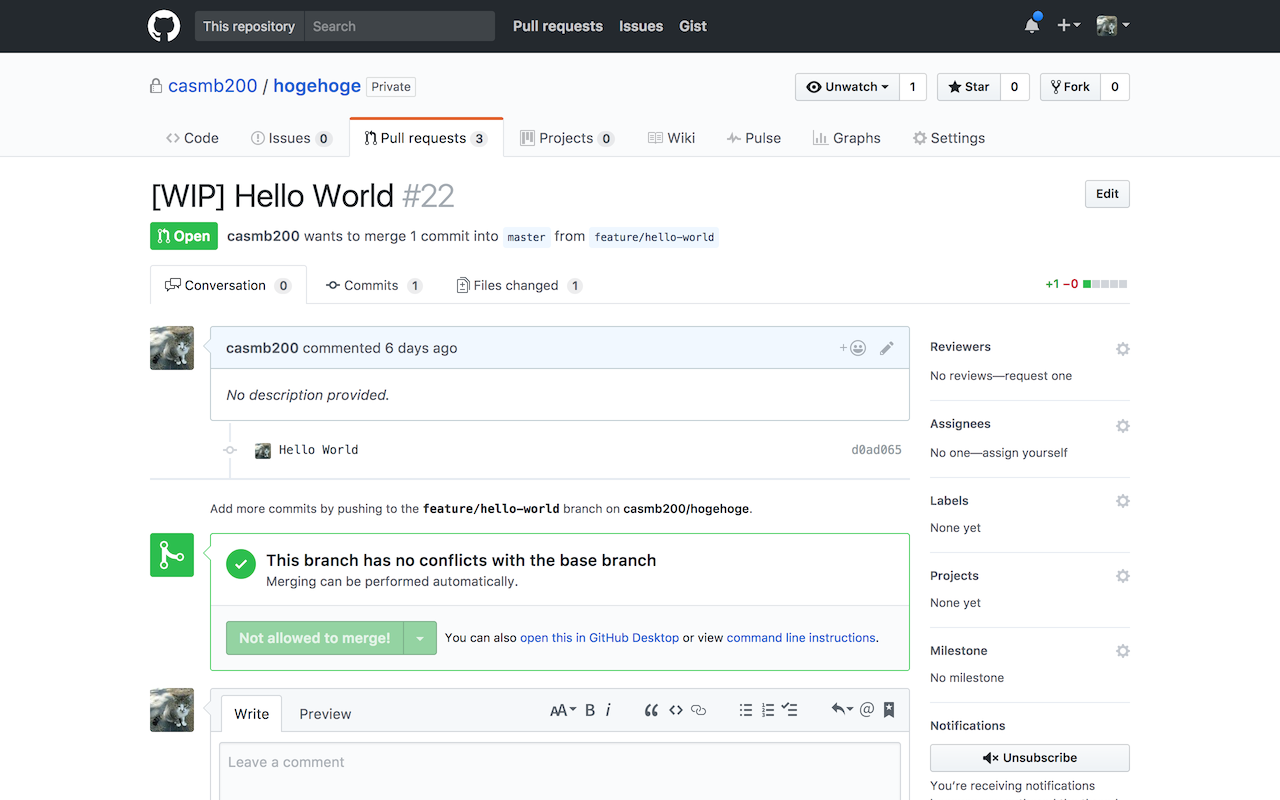Open the hogehoge repository link
Viewport: 1280px width, 800px height.
tap(317, 86)
